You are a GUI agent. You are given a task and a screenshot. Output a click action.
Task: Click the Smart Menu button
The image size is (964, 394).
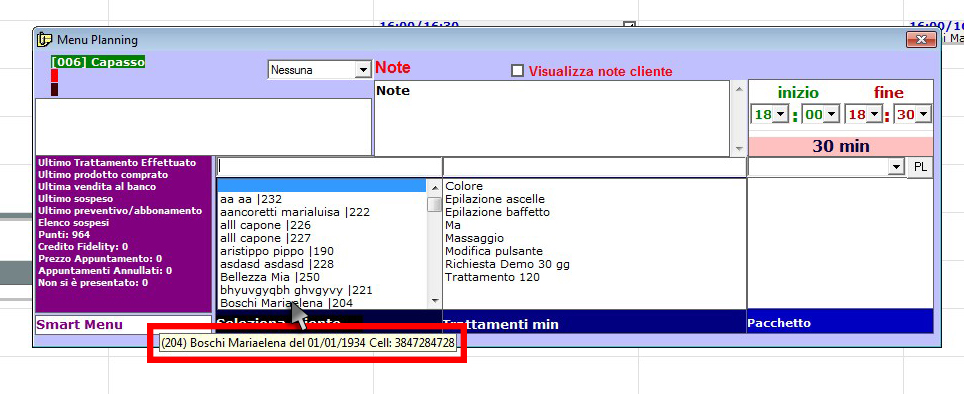tap(124, 325)
